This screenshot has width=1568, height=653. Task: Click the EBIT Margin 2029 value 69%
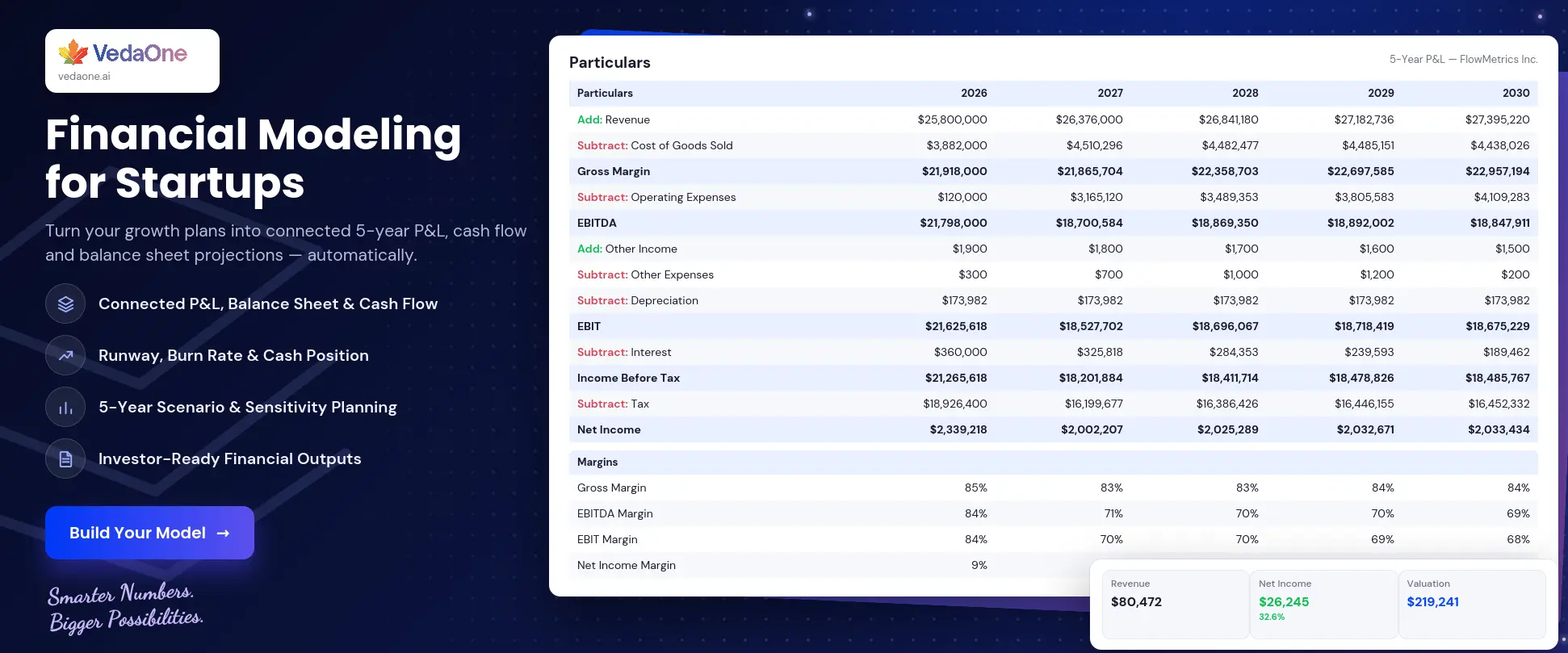point(1382,539)
